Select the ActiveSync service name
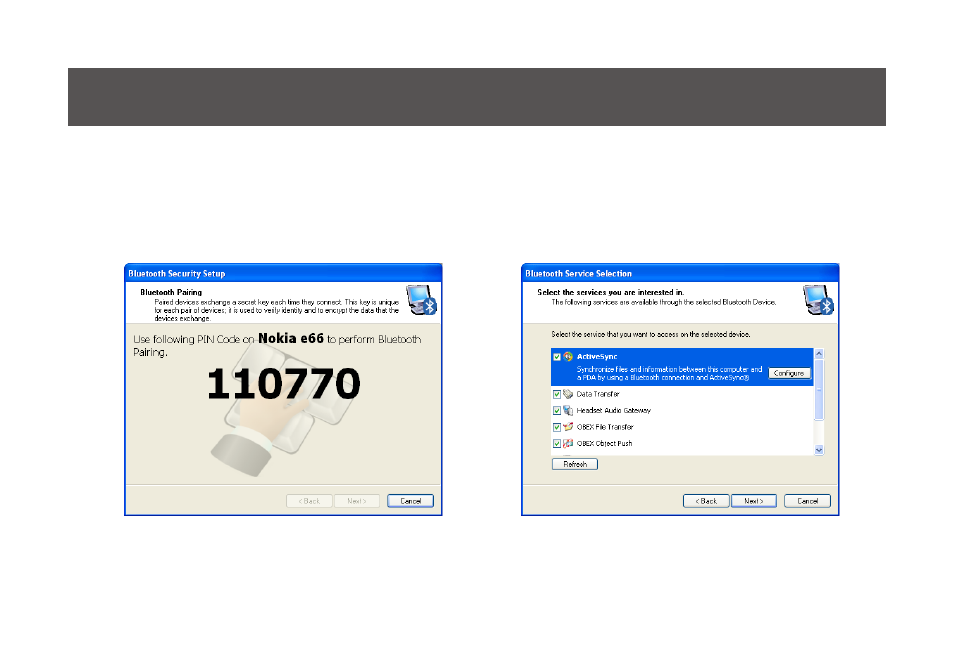The height and width of the screenshot is (664, 954). [x=597, y=357]
